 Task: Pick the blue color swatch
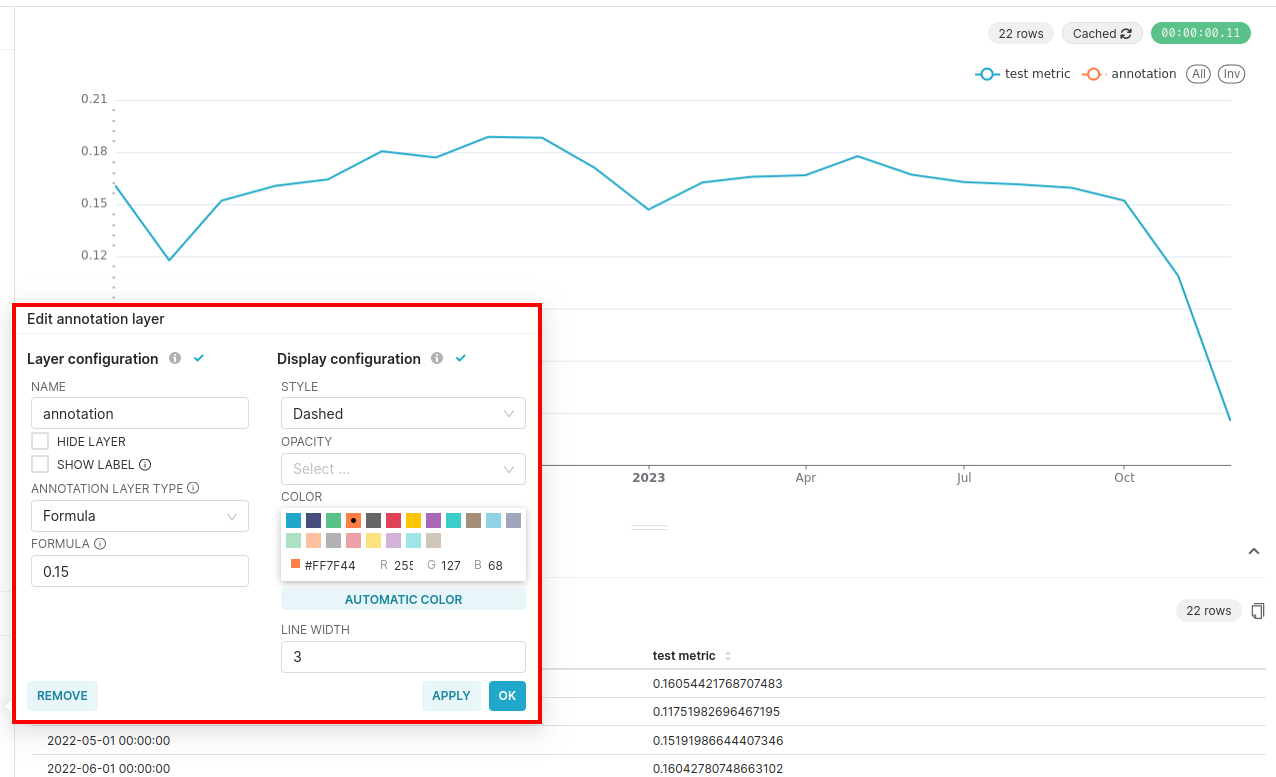click(293, 520)
